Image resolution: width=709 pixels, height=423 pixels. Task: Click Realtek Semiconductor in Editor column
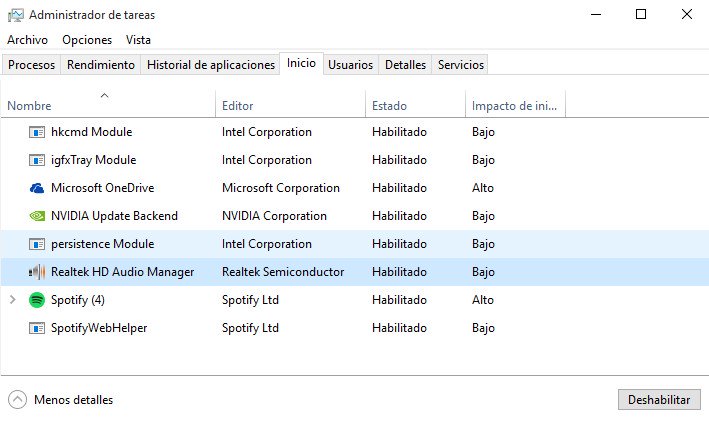(283, 272)
